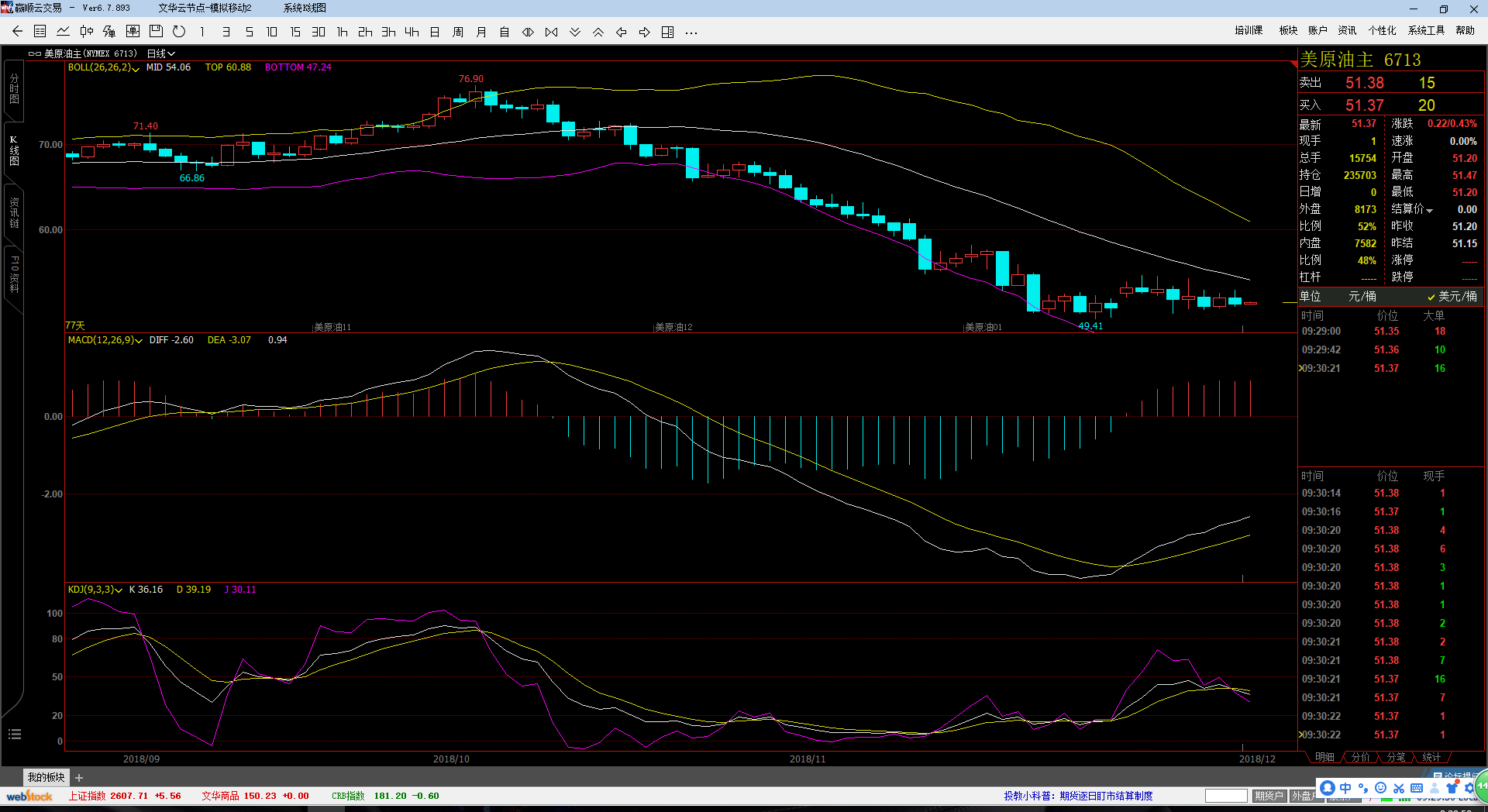
Task: Switch to the 分价 tab
Action: point(1360,757)
